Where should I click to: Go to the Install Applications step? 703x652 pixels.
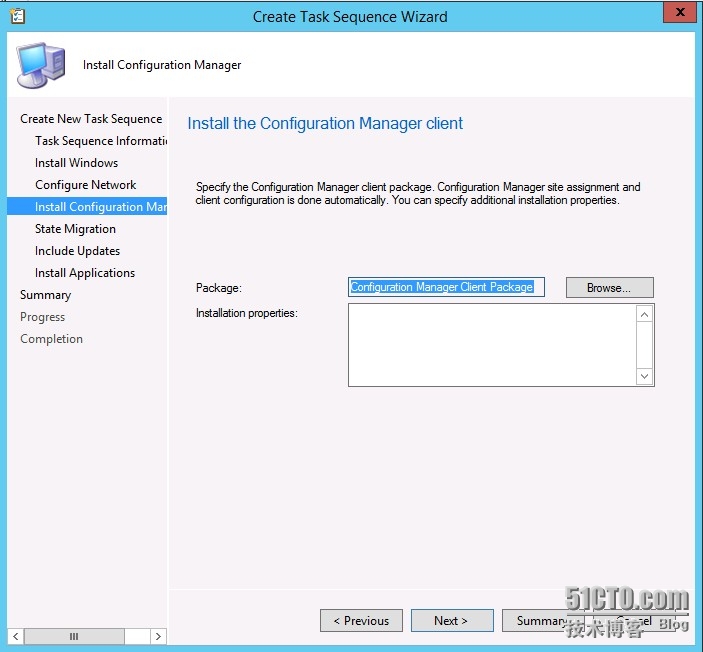[x=85, y=273]
